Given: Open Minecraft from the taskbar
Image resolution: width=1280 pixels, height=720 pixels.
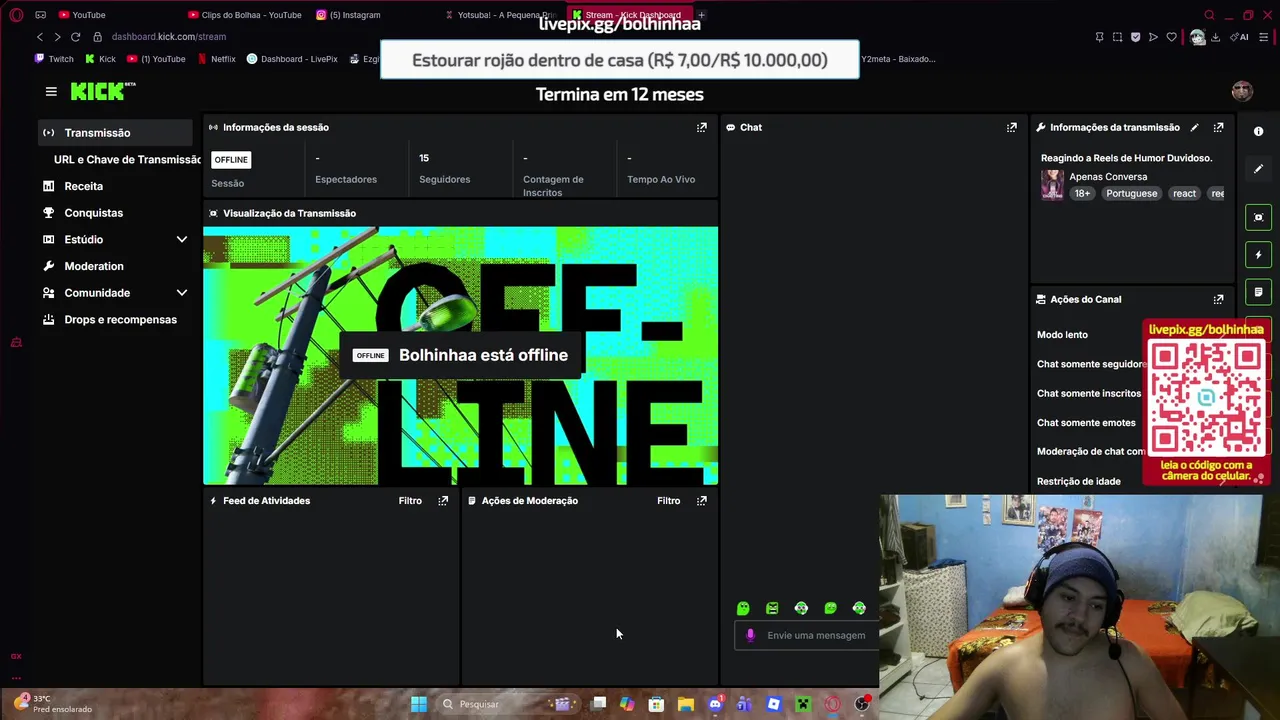Looking at the screenshot, I should (803, 704).
